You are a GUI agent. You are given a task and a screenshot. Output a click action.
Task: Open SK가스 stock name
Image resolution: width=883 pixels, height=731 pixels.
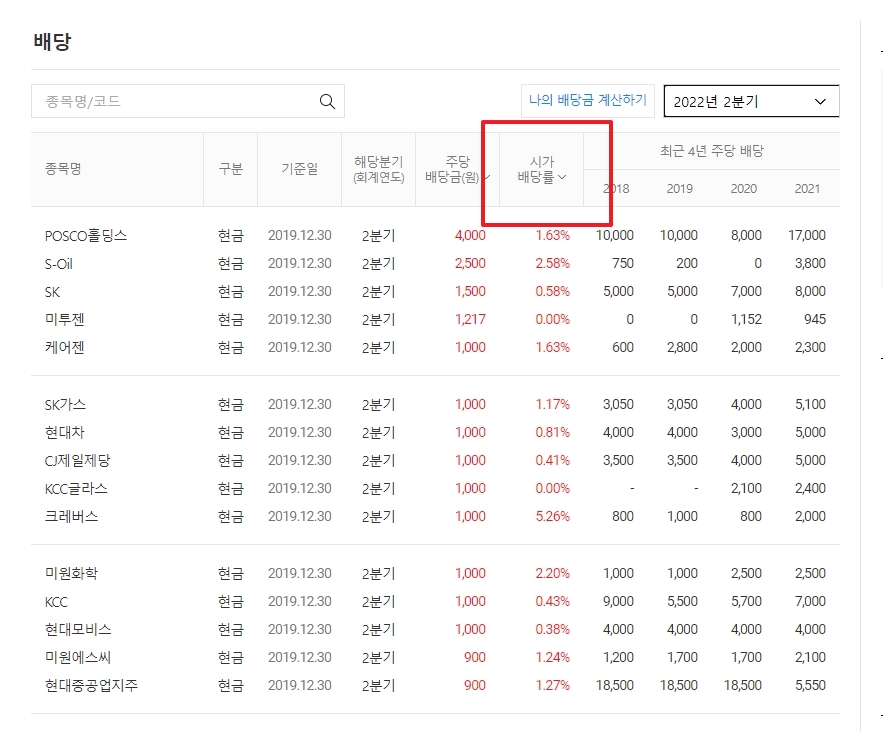click(65, 404)
